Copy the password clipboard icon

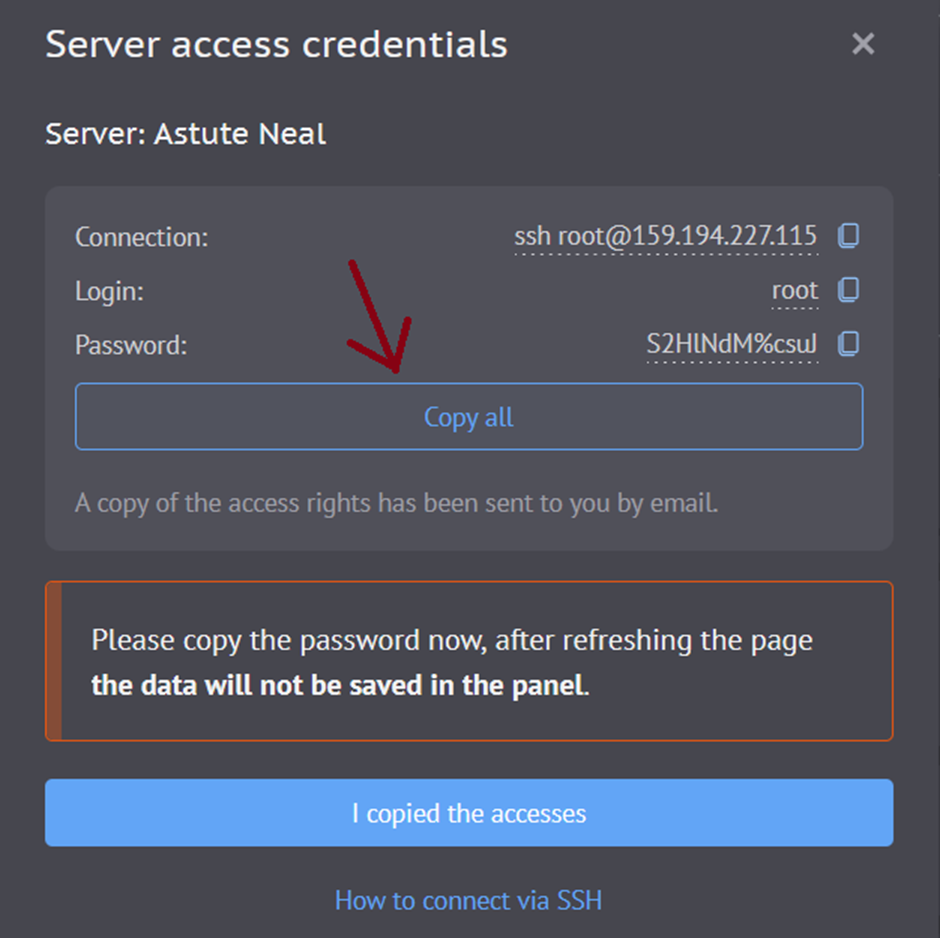tap(848, 344)
